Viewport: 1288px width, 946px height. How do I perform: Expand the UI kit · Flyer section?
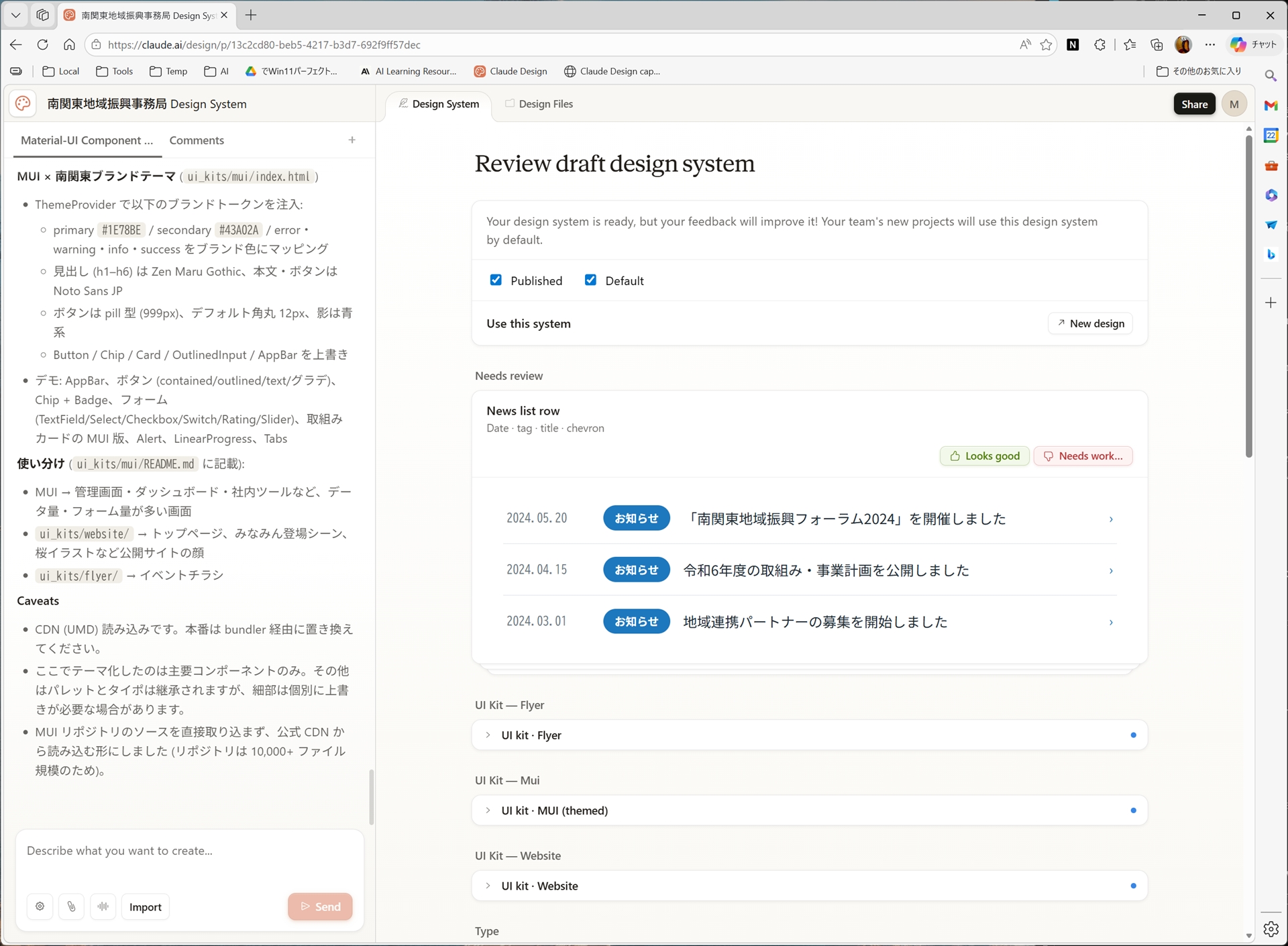[x=488, y=735]
